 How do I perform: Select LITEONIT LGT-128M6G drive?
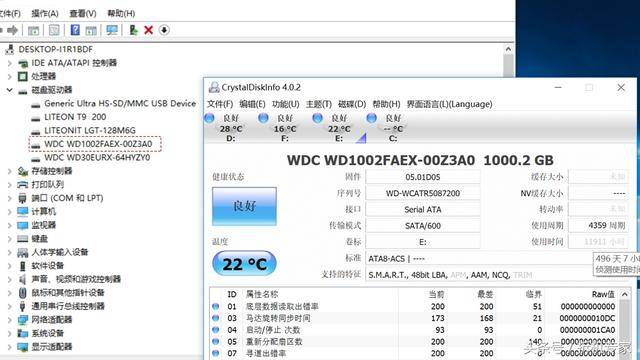[x=90, y=131]
